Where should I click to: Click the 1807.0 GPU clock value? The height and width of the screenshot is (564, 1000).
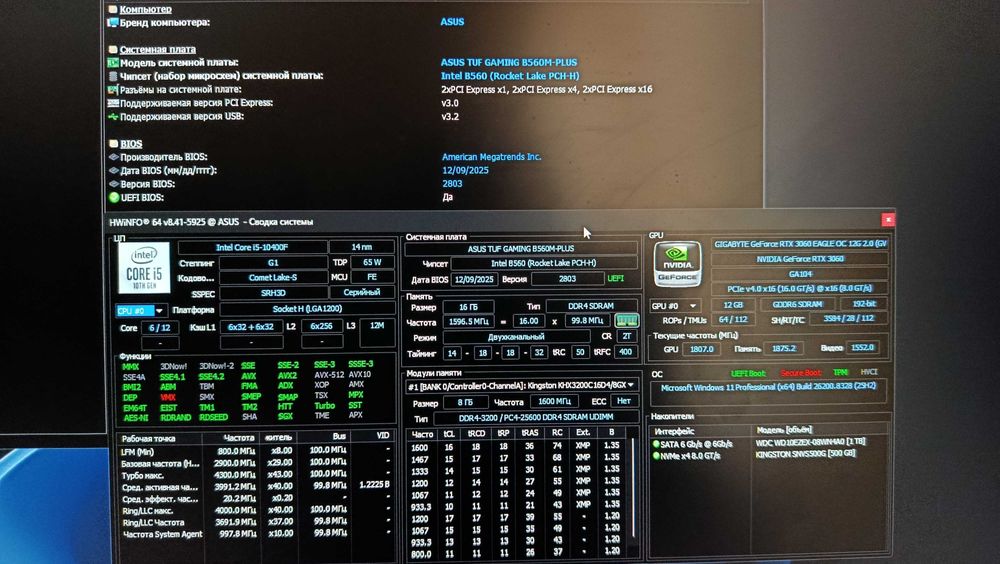pyautogui.click(x=701, y=350)
